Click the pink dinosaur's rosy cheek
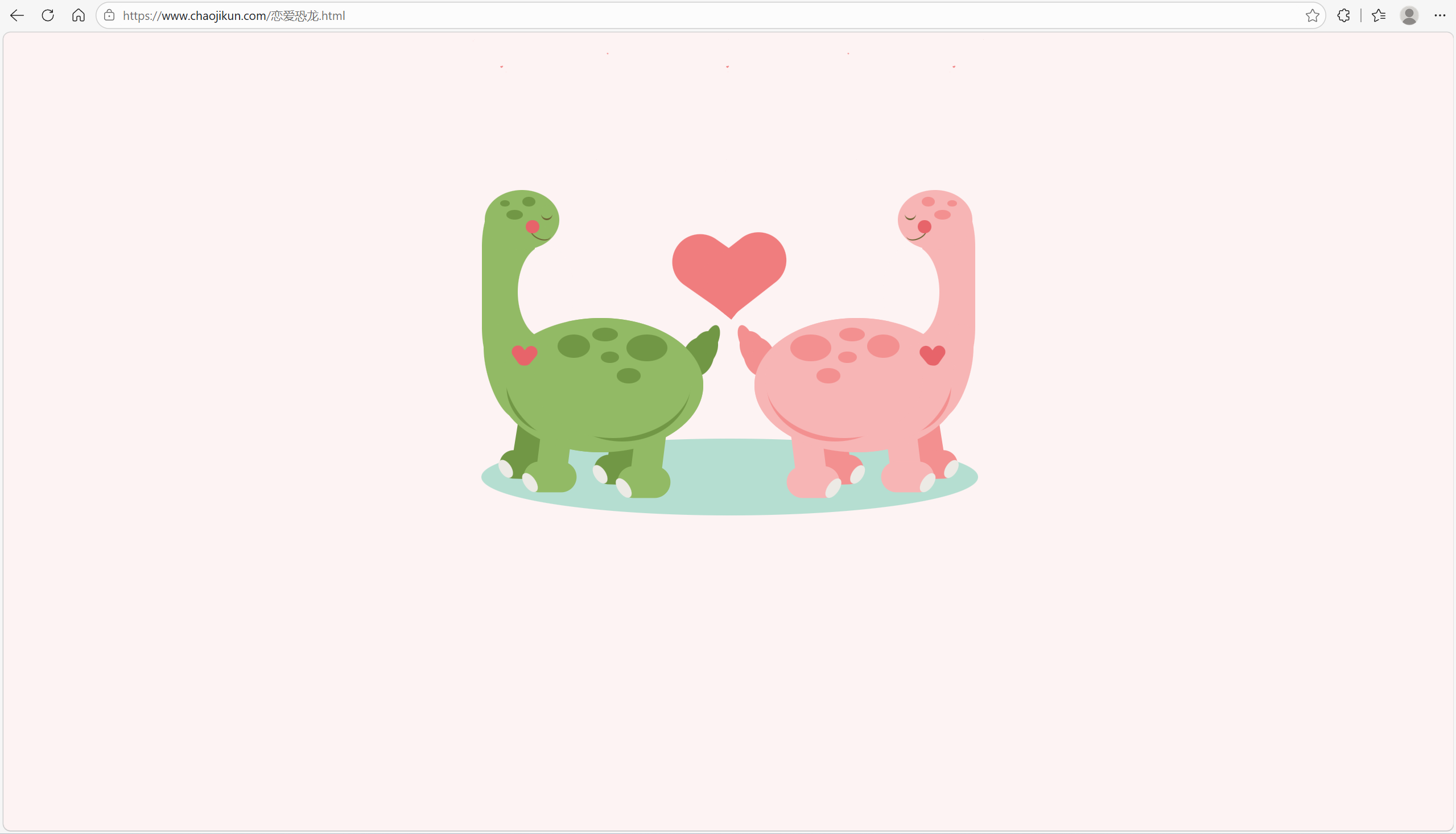Image resolution: width=1456 pixels, height=834 pixels. [x=924, y=227]
